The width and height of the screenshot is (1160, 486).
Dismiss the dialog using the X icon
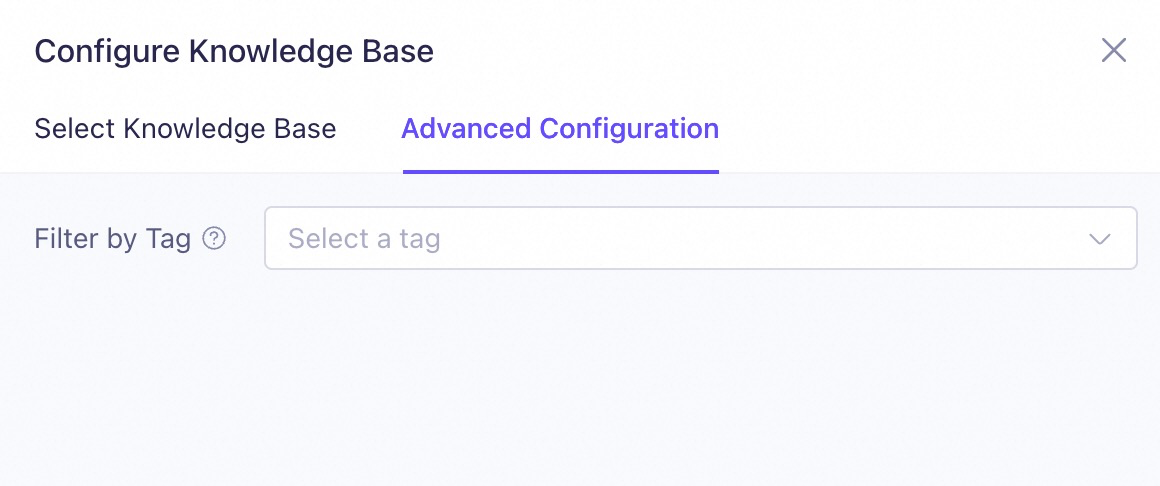click(1113, 51)
